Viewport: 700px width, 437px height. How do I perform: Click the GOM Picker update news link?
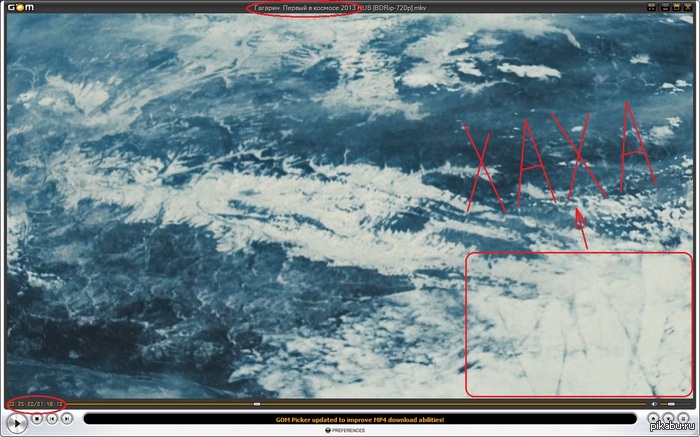359,419
